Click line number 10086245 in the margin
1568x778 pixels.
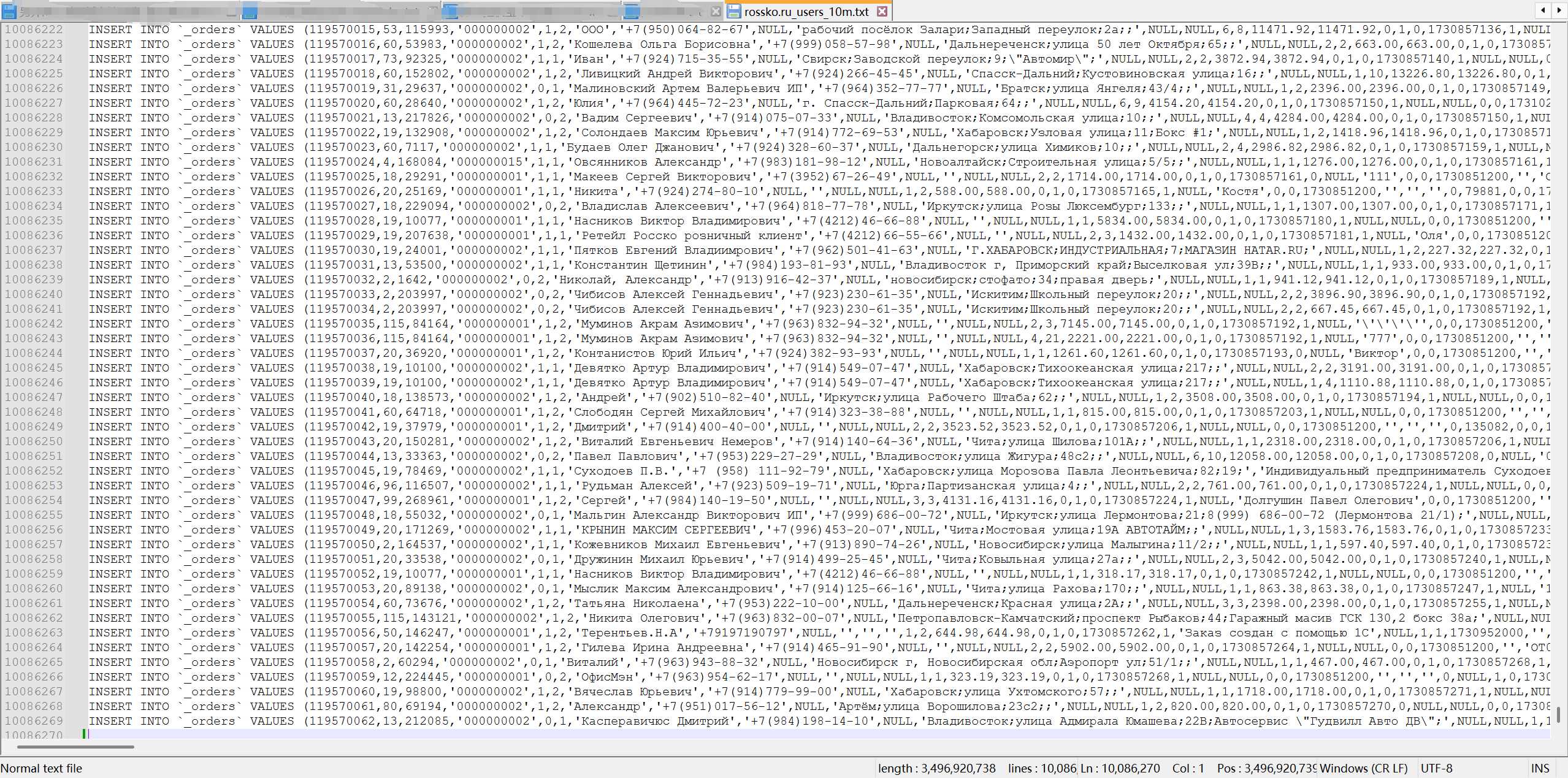click(x=34, y=368)
